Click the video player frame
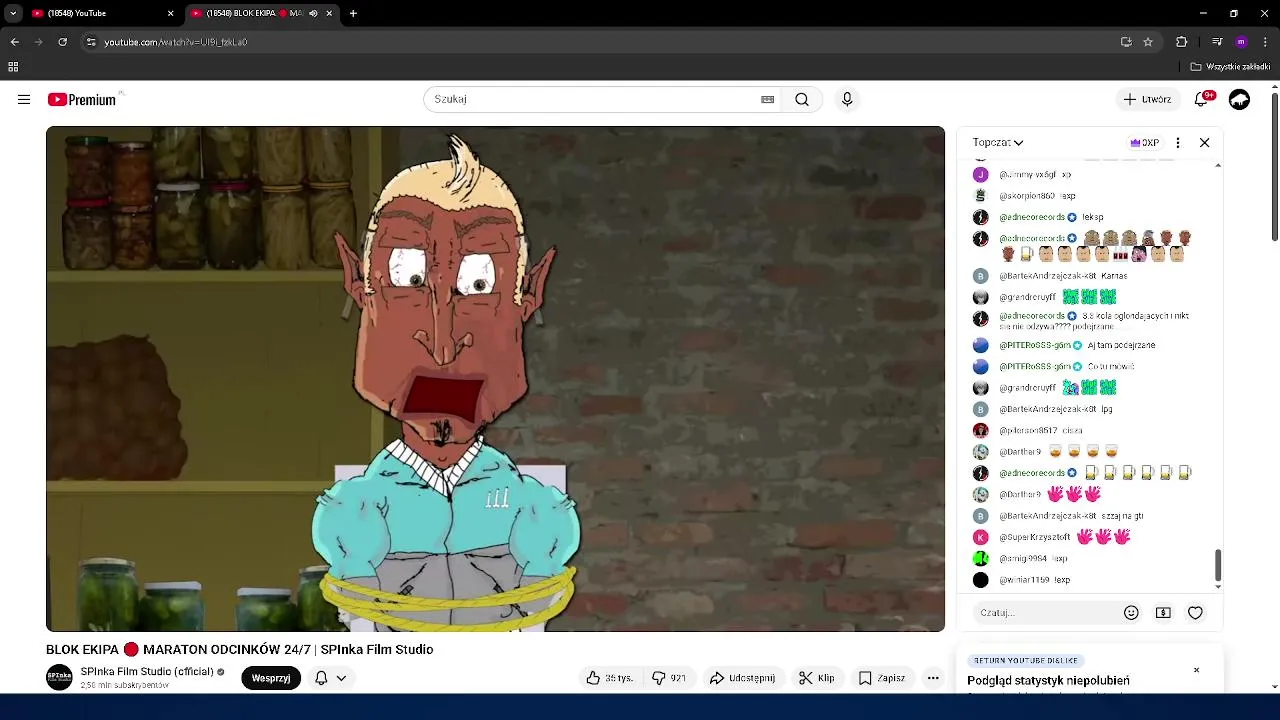Viewport: 1280px width, 720px height. (495, 378)
